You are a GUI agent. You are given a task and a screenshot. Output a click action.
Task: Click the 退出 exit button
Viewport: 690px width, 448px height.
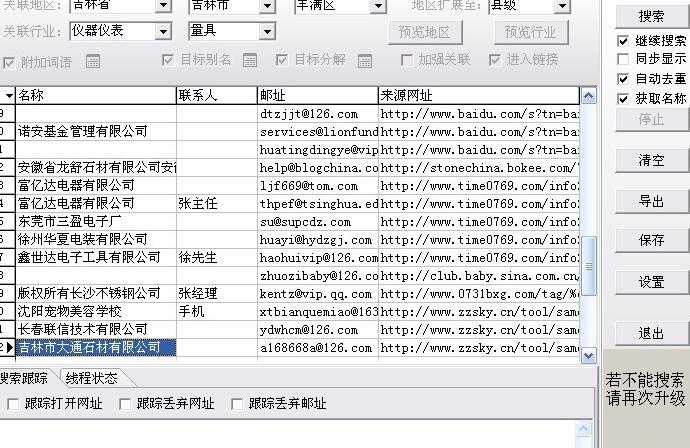coord(651,333)
